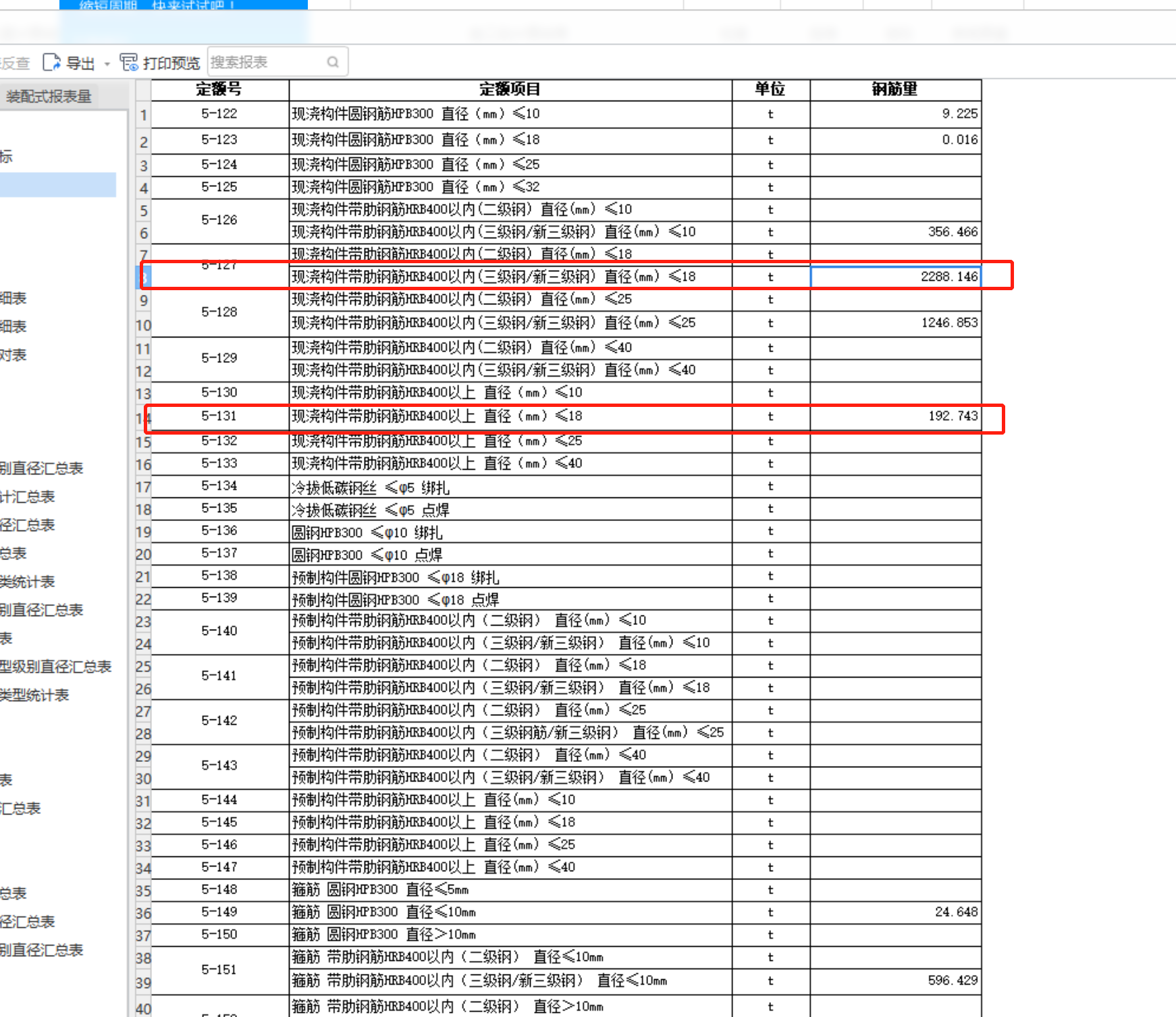This screenshot has height=1017, width=1176.
Task: Select item 箍筋 圆钢HPB300 直径≤5mm
Action: [x=510, y=890]
